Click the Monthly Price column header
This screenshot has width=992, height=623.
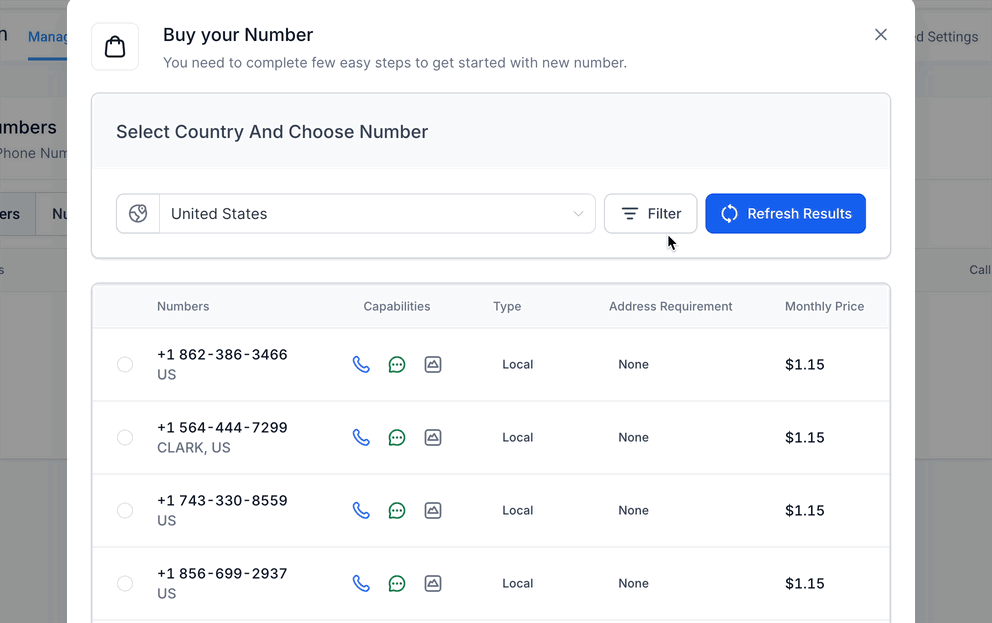point(824,306)
